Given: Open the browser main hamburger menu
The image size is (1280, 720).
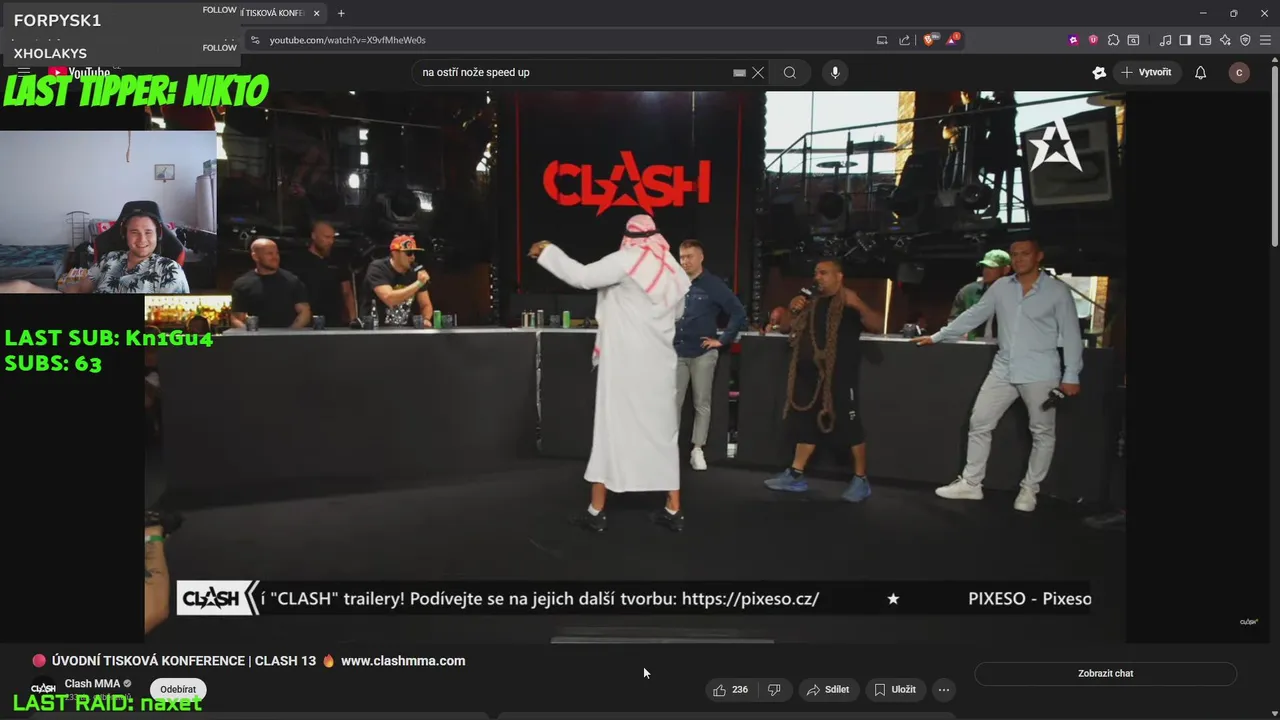Looking at the screenshot, I should (1264, 40).
